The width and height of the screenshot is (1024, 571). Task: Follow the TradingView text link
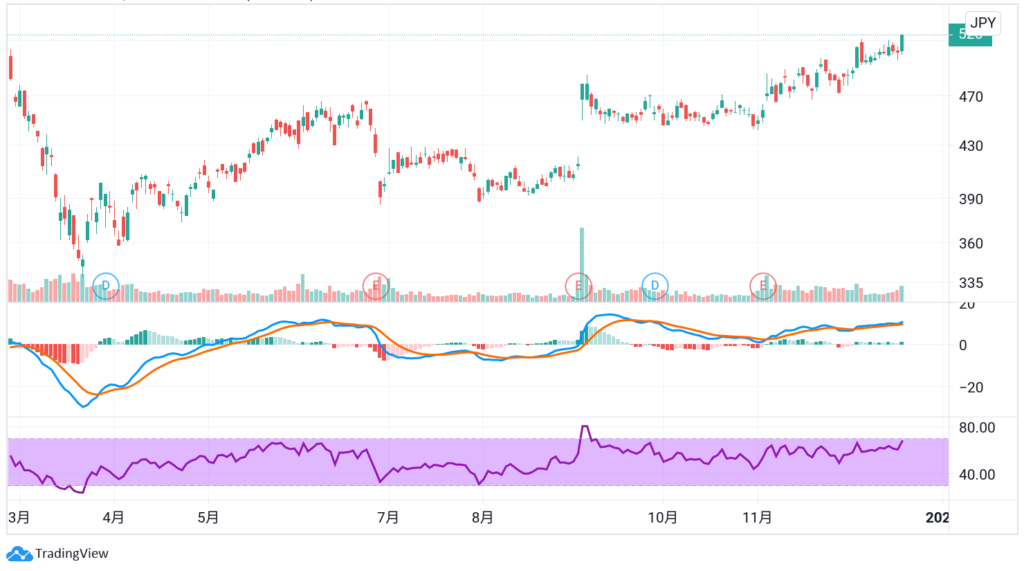(72, 553)
